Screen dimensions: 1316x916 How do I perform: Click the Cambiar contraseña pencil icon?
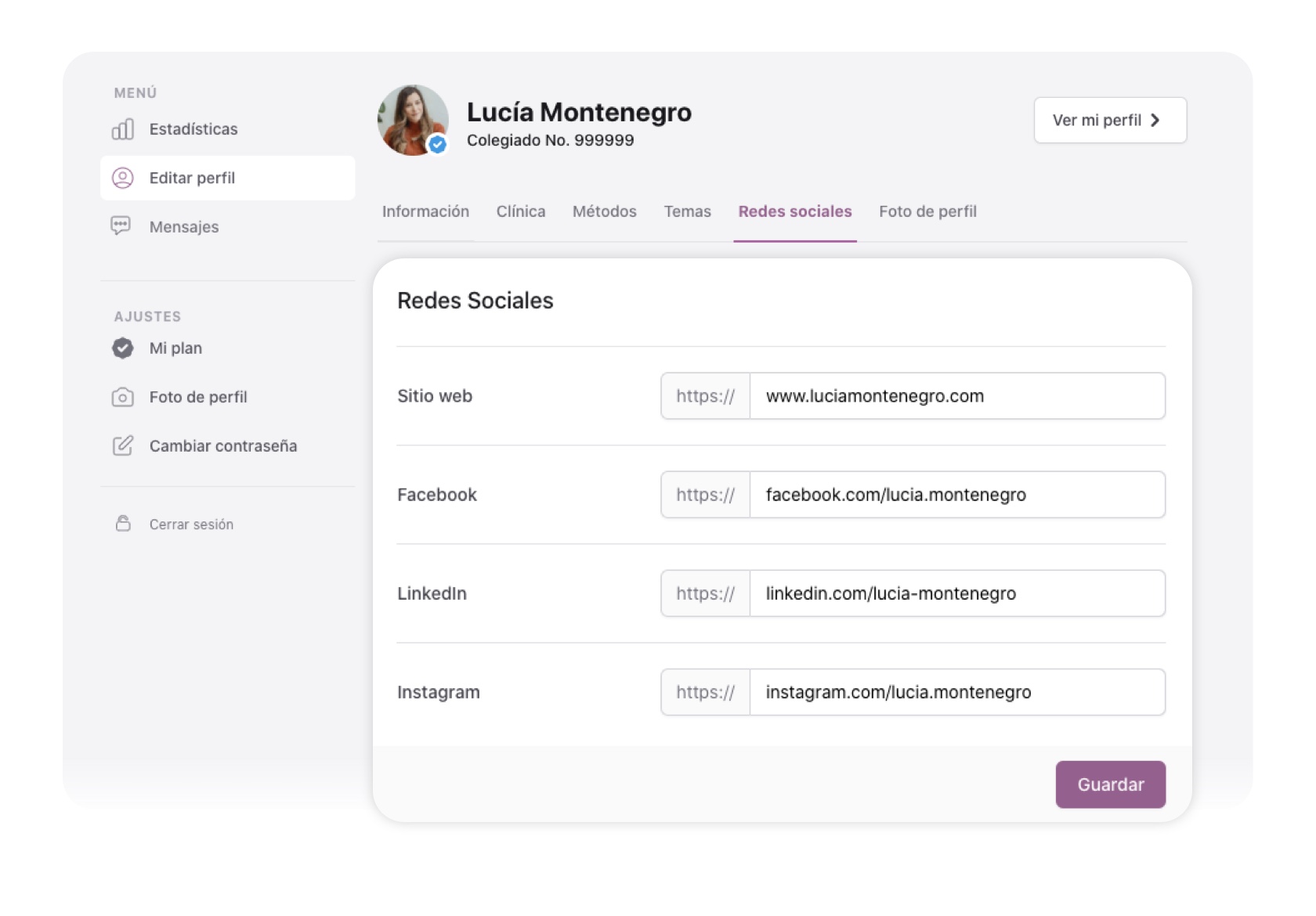click(x=122, y=445)
